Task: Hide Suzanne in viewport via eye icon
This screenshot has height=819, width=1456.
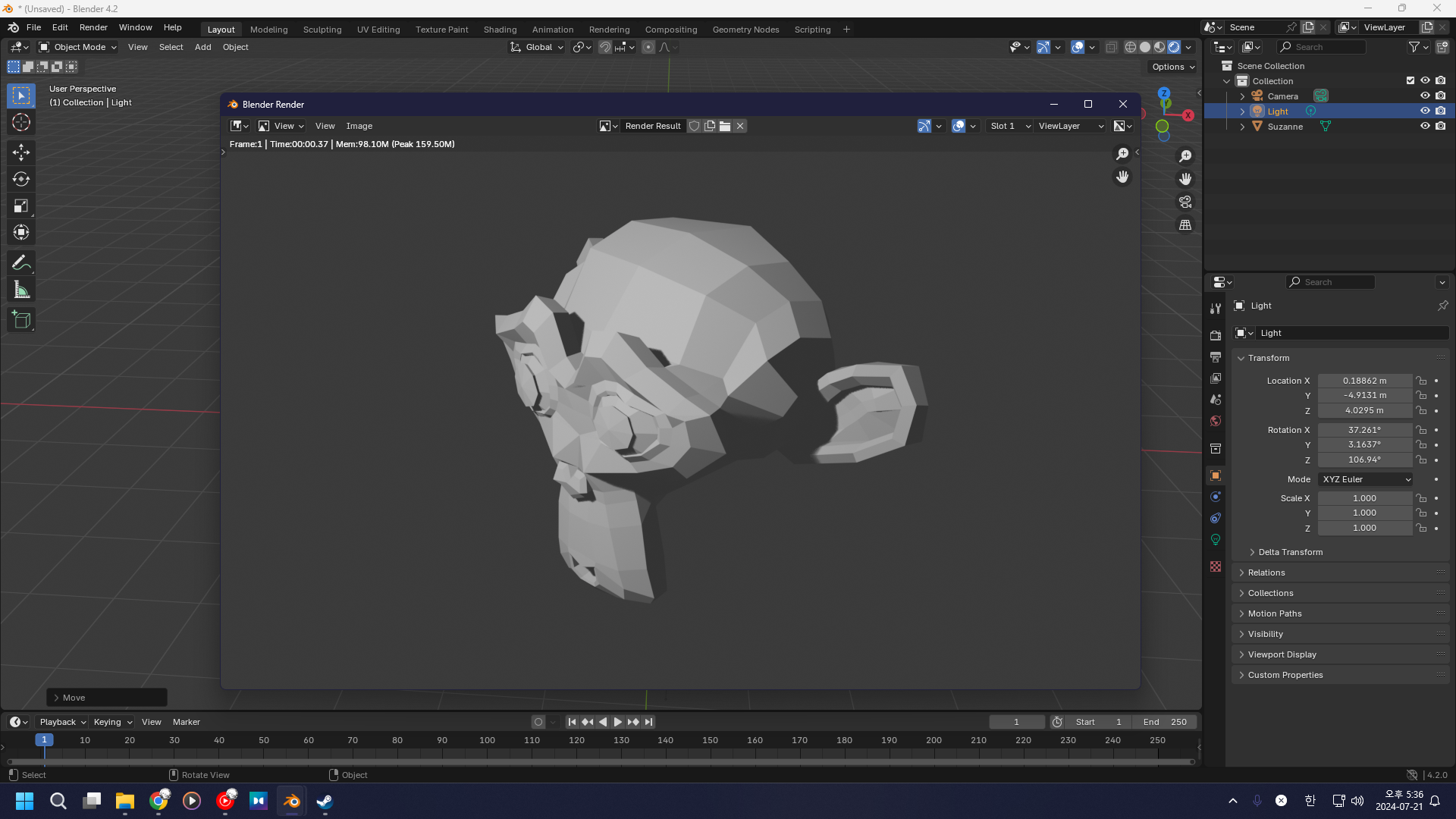Action: (1425, 126)
